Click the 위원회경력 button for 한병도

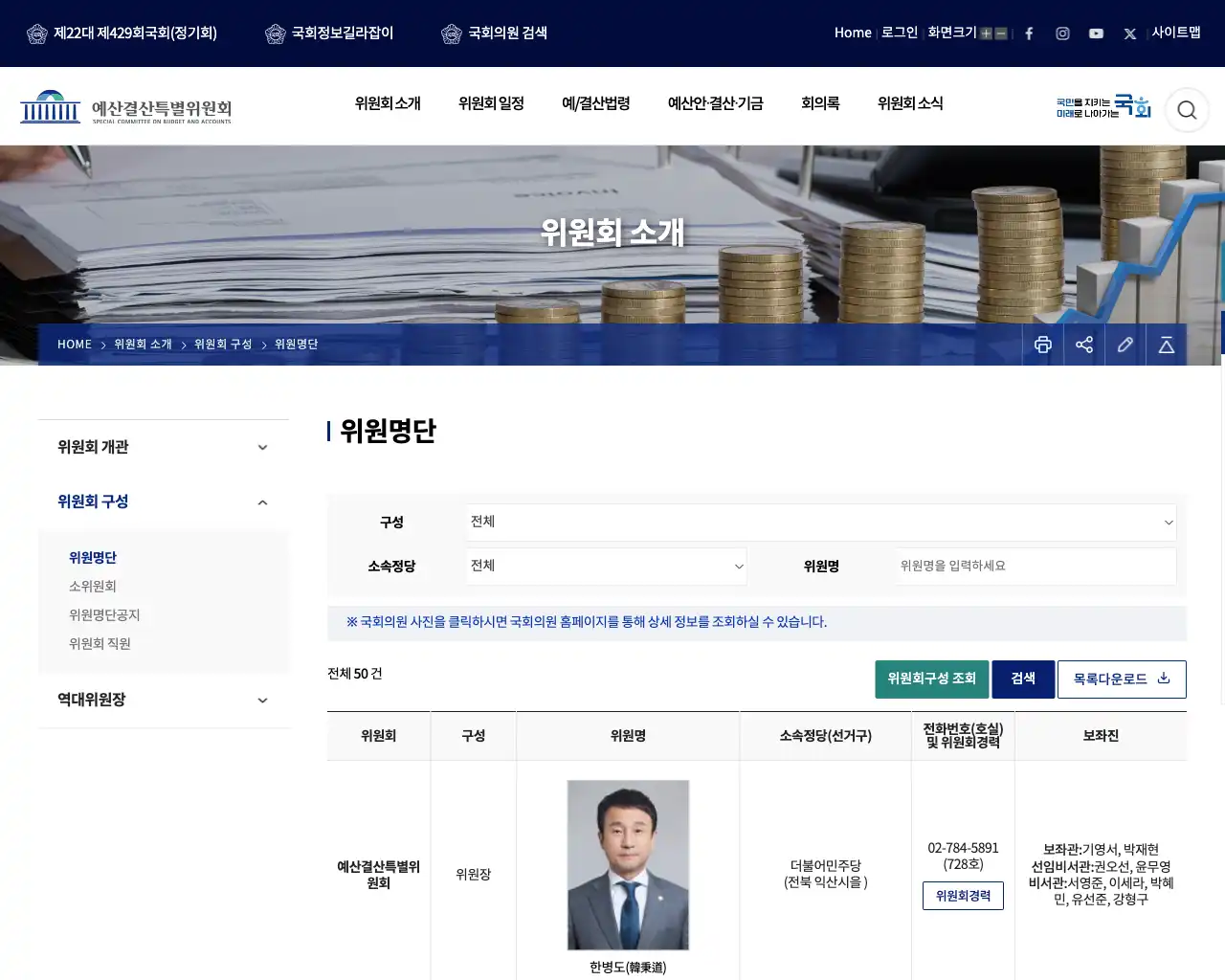pos(963,896)
